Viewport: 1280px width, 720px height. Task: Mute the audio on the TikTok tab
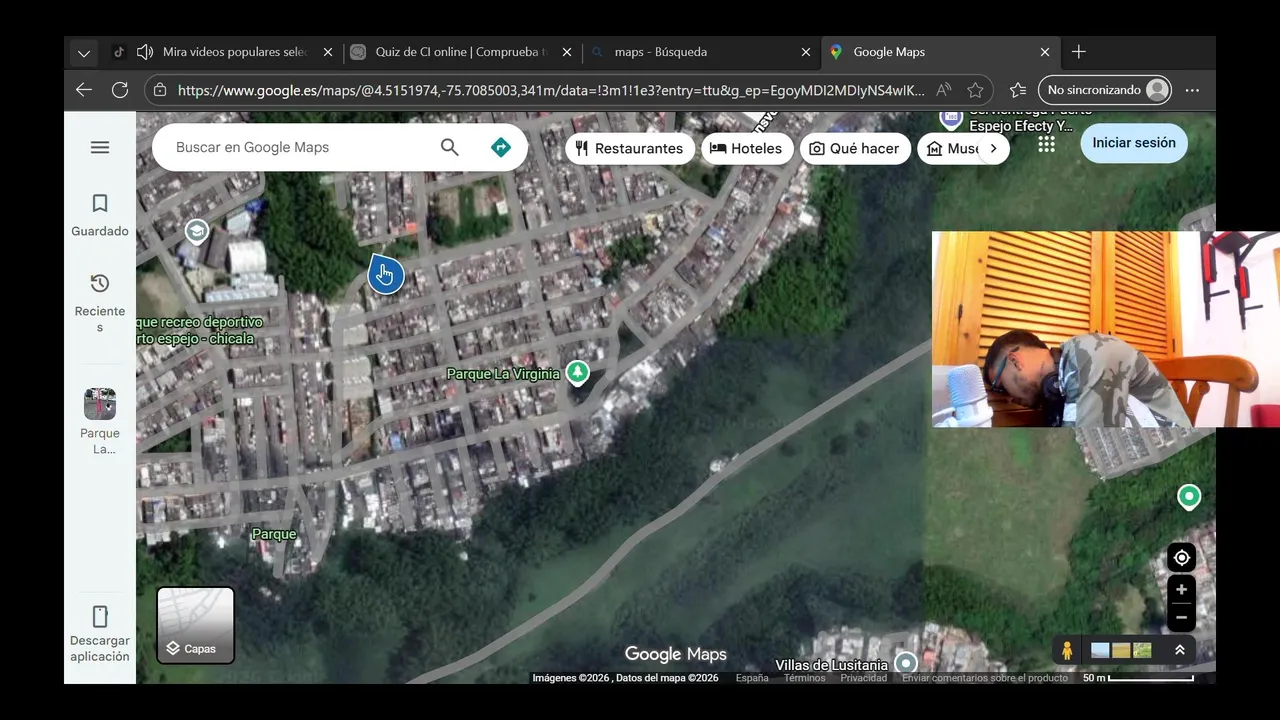click(x=145, y=52)
